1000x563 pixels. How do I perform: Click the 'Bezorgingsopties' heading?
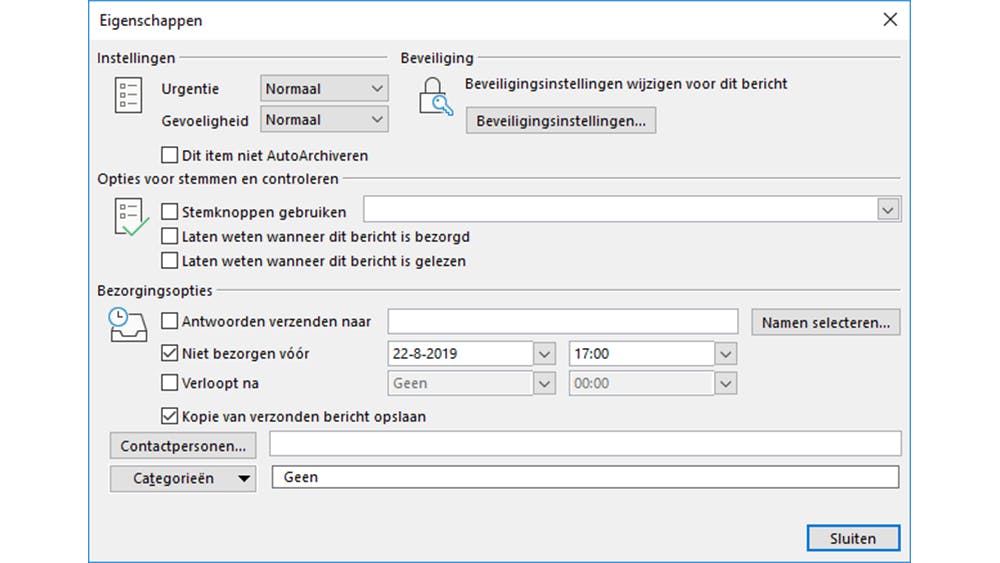click(154, 290)
